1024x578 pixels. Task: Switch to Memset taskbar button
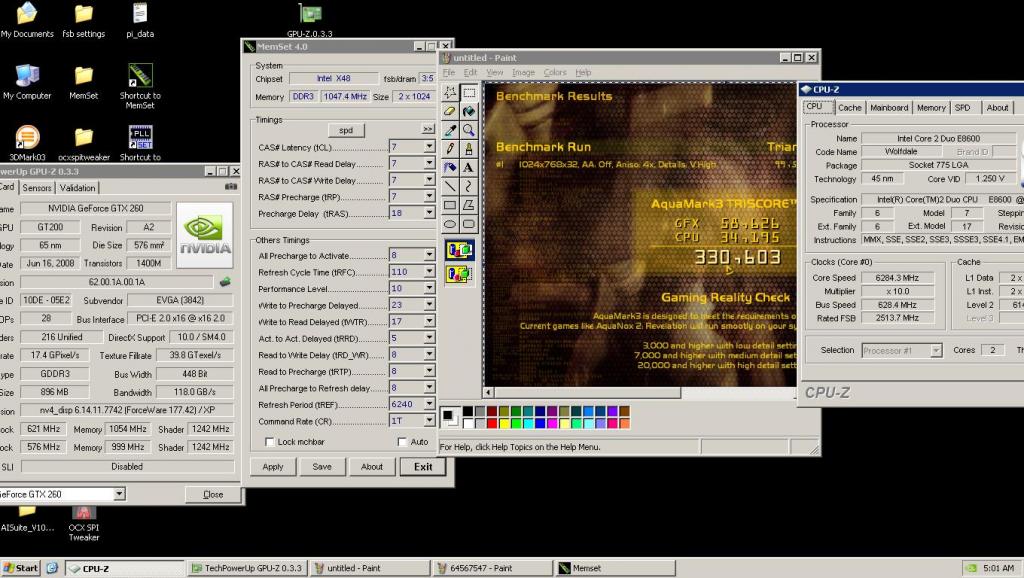click(x=615, y=568)
